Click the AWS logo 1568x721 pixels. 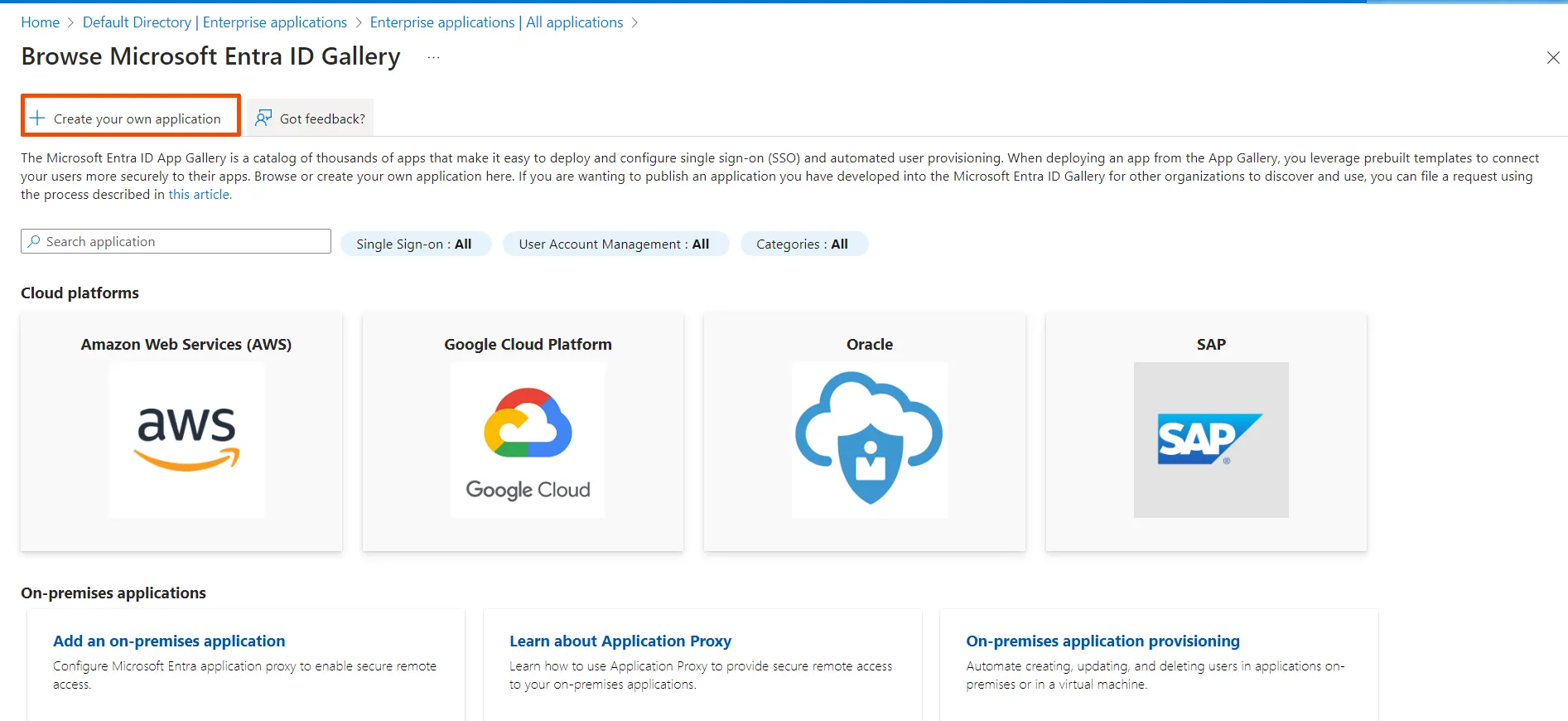[186, 440]
